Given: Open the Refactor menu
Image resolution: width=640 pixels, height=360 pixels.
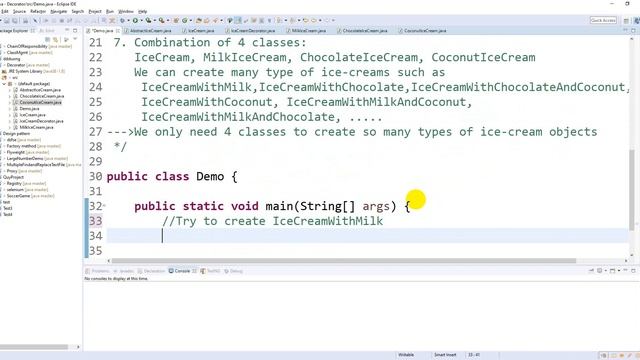Looking at the screenshot, I should click(x=38, y=11).
